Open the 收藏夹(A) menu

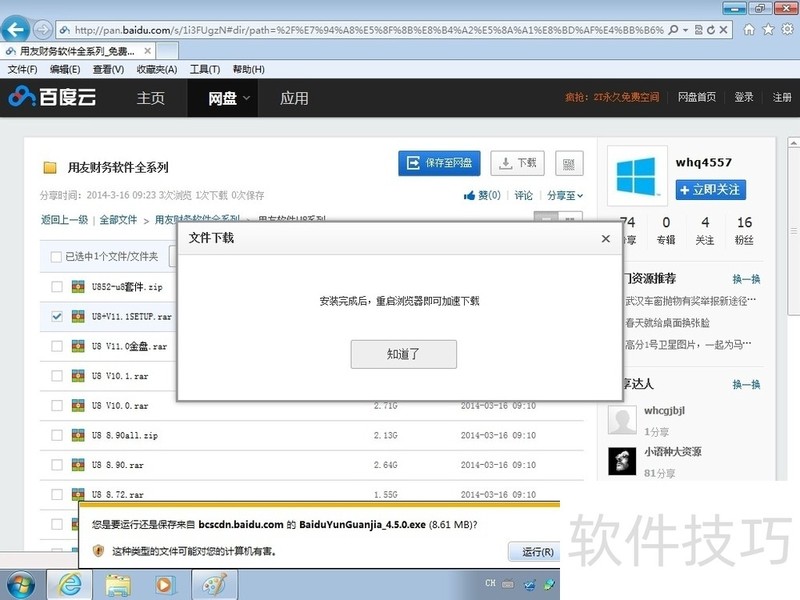click(x=156, y=70)
